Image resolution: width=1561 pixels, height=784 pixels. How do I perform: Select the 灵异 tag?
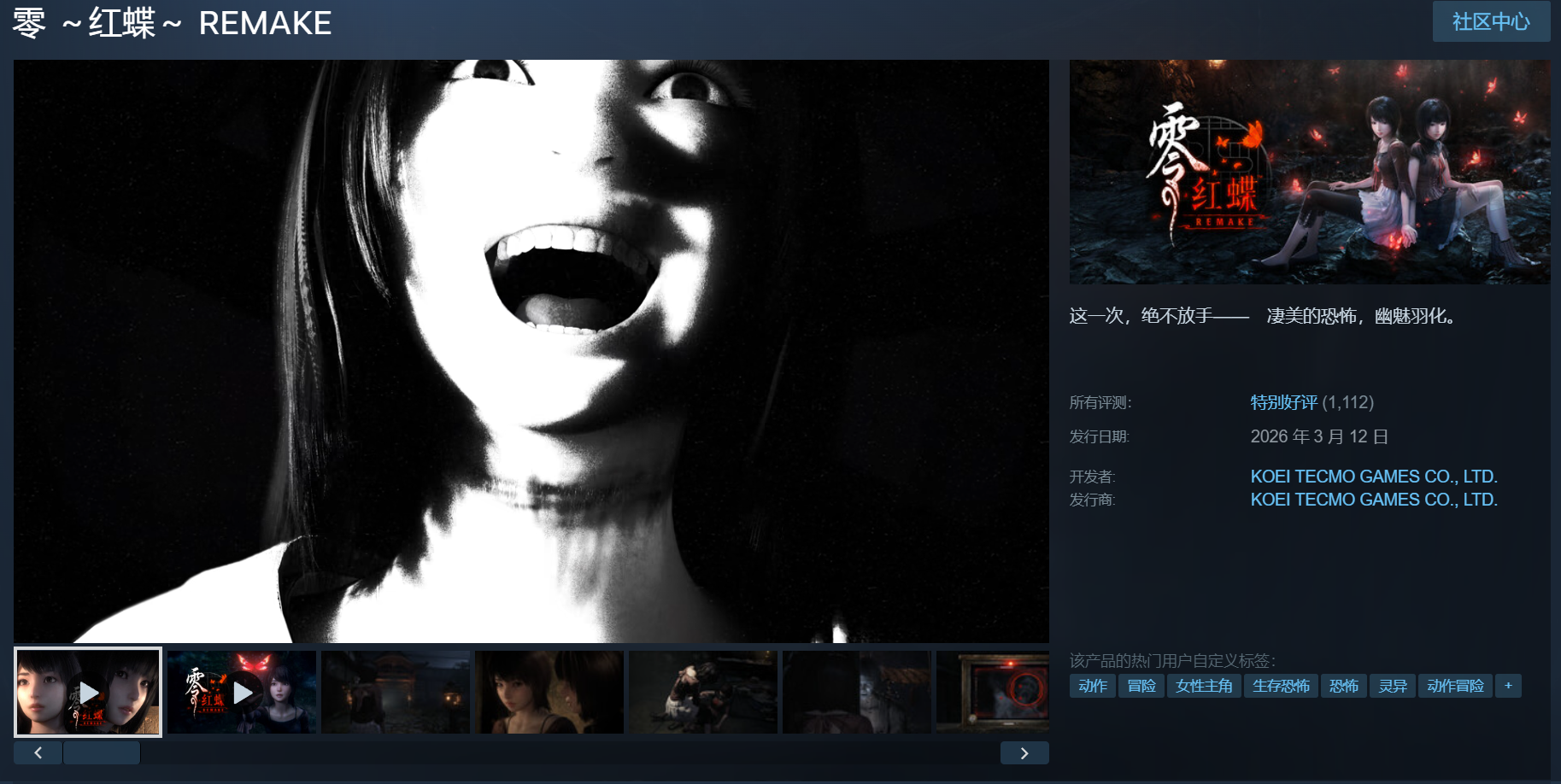(1393, 686)
